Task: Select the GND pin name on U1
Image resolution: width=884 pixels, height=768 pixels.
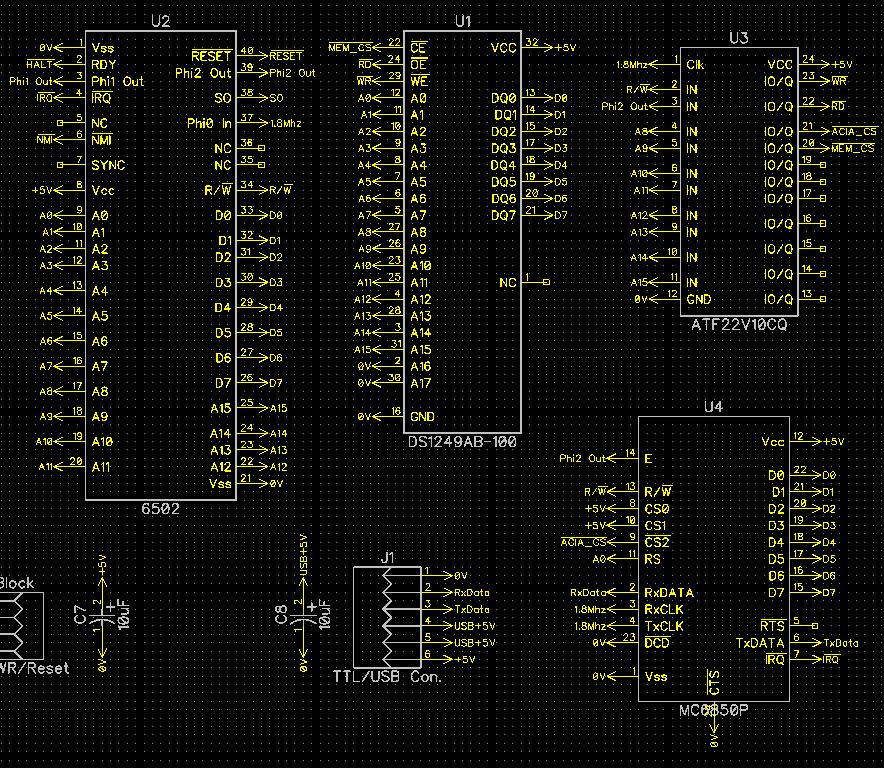Action: coord(423,416)
